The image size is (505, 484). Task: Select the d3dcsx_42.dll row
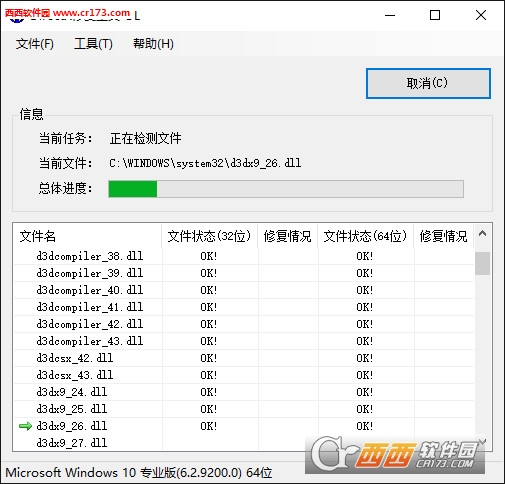pyautogui.click(x=244, y=358)
